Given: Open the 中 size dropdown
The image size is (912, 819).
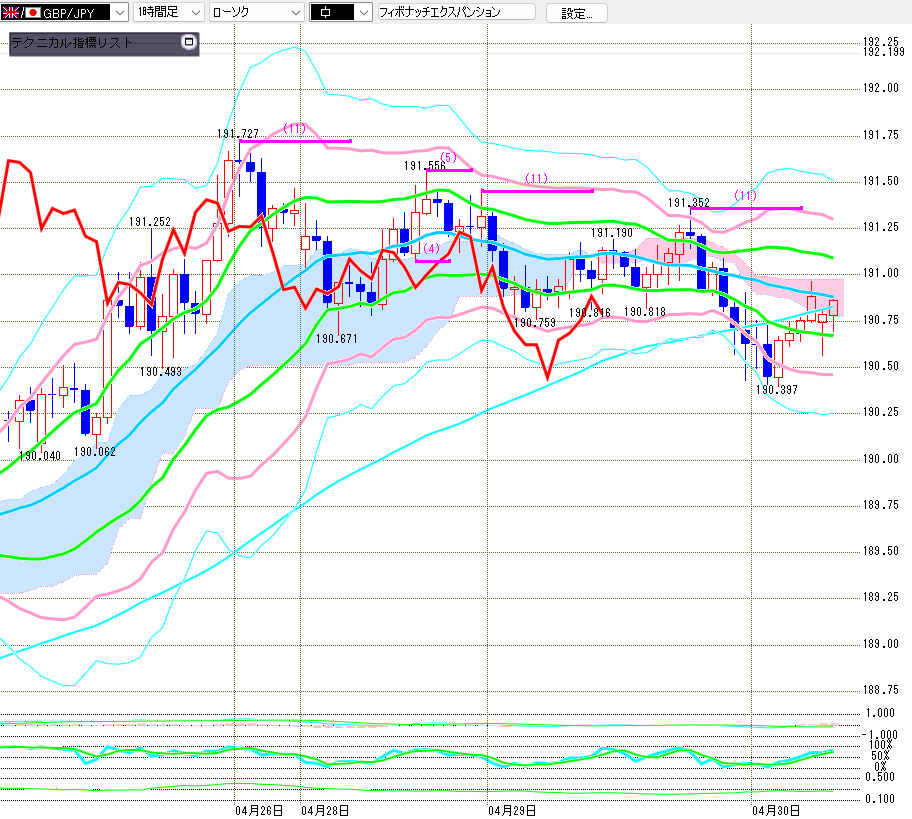Looking at the screenshot, I should tap(341, 12).
